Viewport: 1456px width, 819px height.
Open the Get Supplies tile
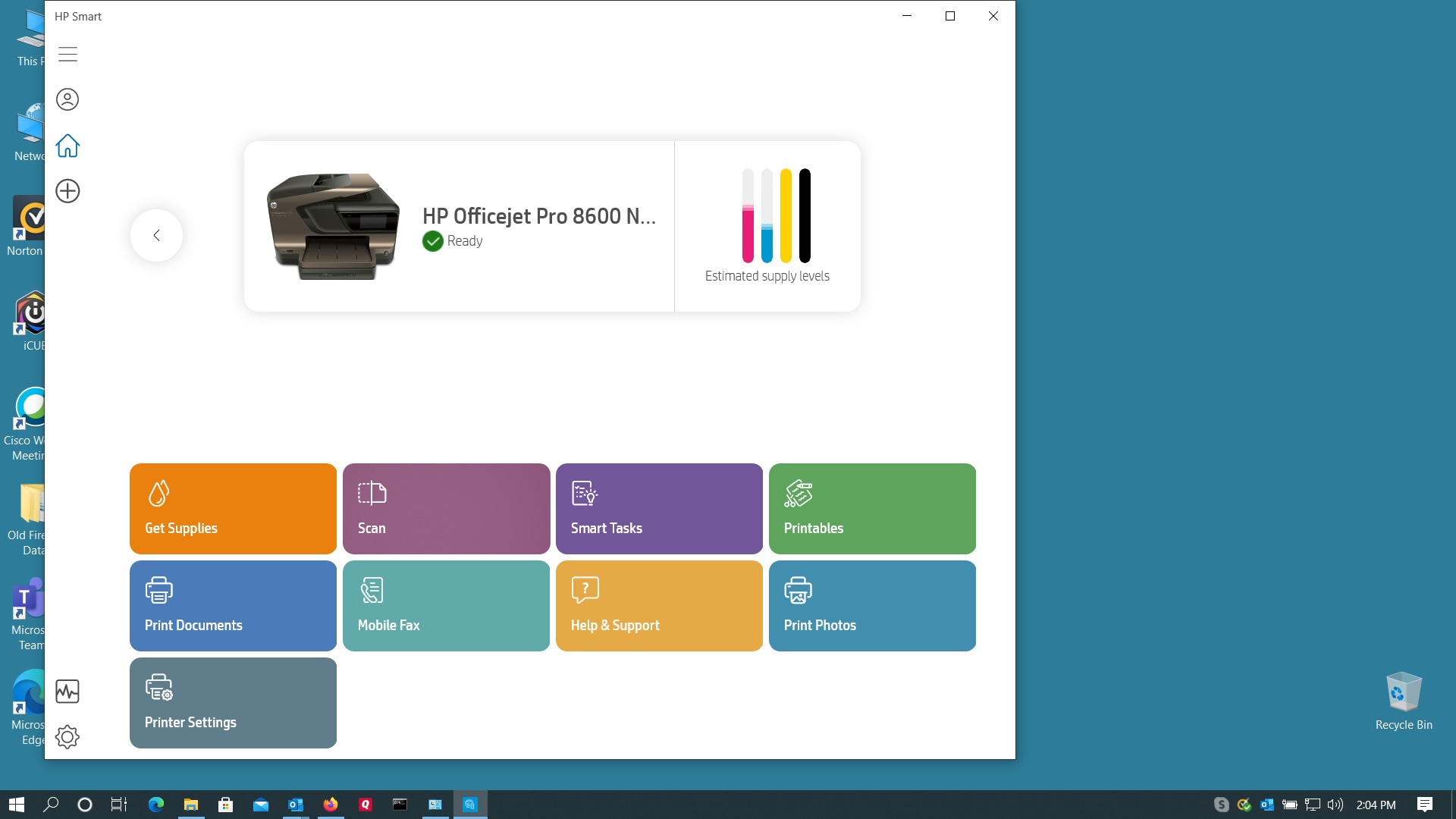coord(233,508)
